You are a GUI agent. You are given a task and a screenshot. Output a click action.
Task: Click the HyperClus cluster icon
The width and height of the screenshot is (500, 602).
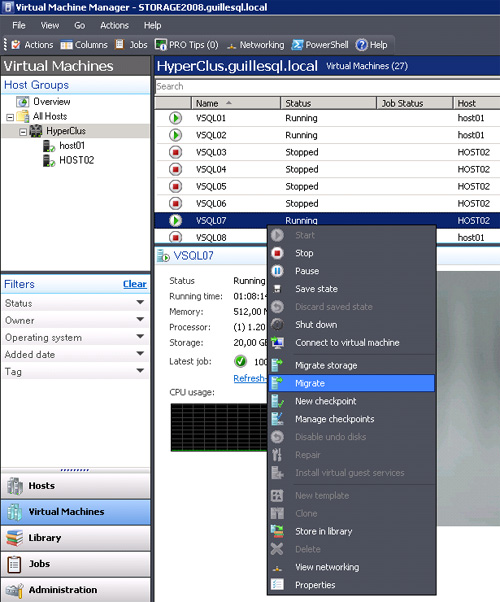[36, 131]
